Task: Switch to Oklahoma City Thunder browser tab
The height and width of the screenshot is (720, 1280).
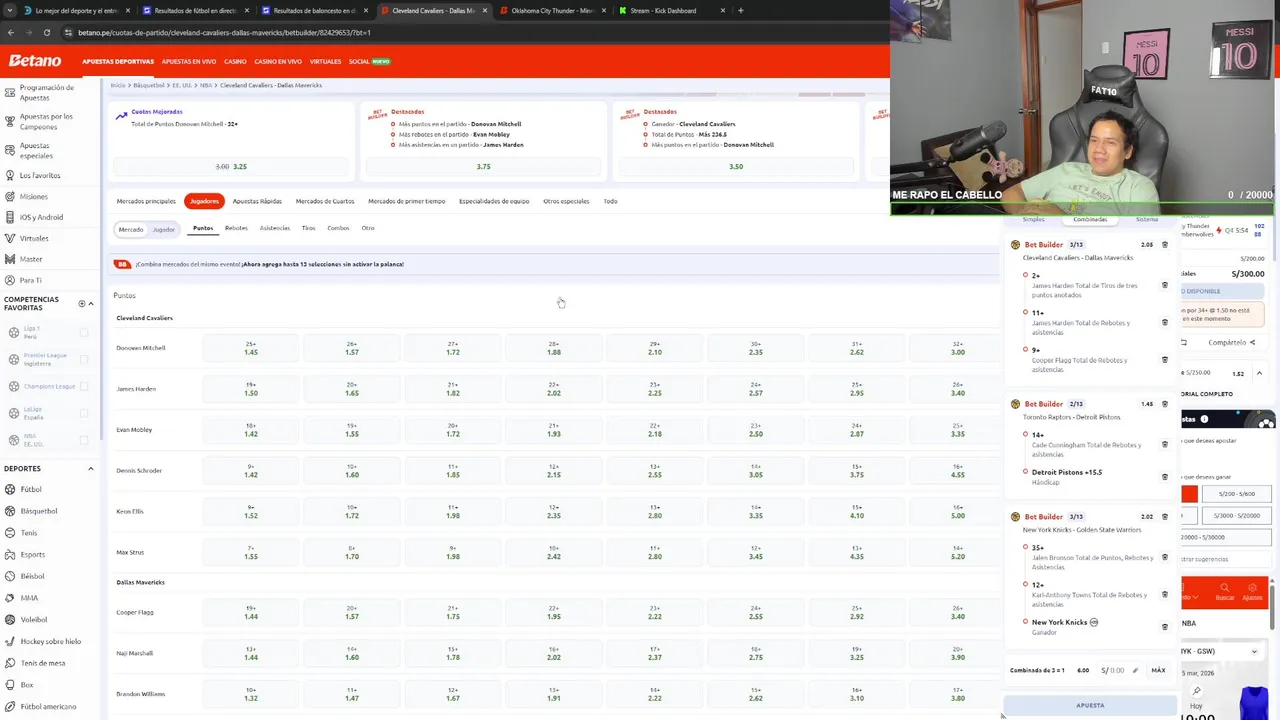Action: (552, 10)
